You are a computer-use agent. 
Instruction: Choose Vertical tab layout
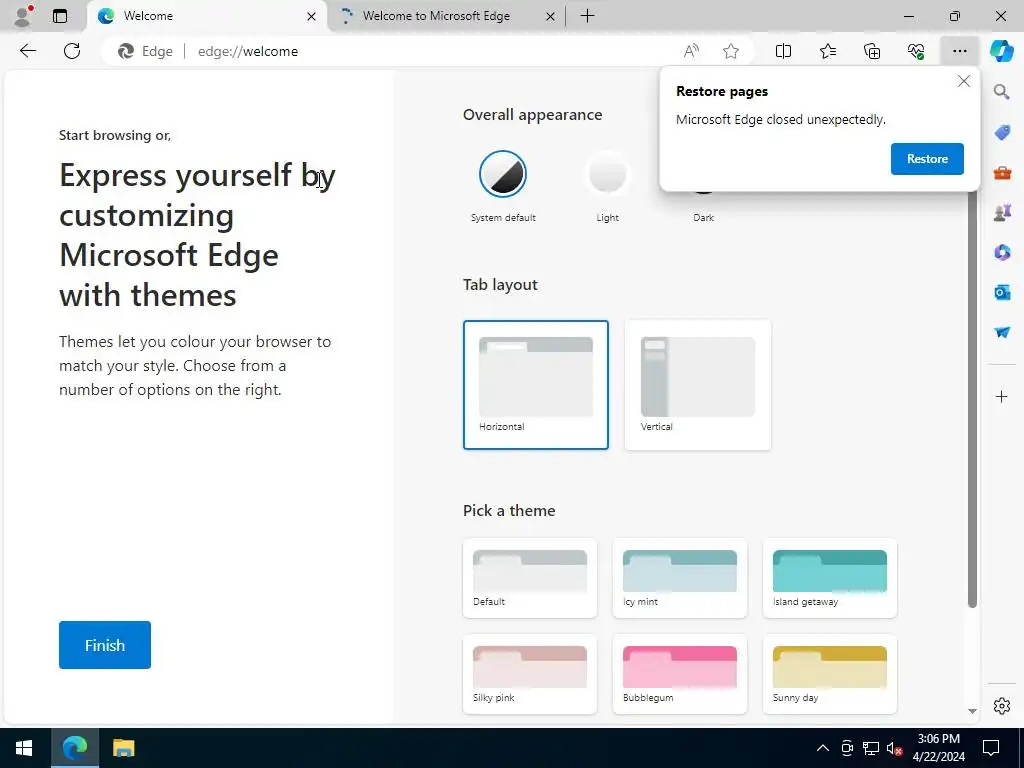point(697,385)
